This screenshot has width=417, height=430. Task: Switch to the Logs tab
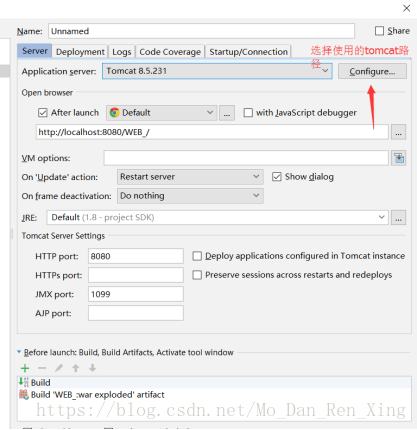coord(122,52)
